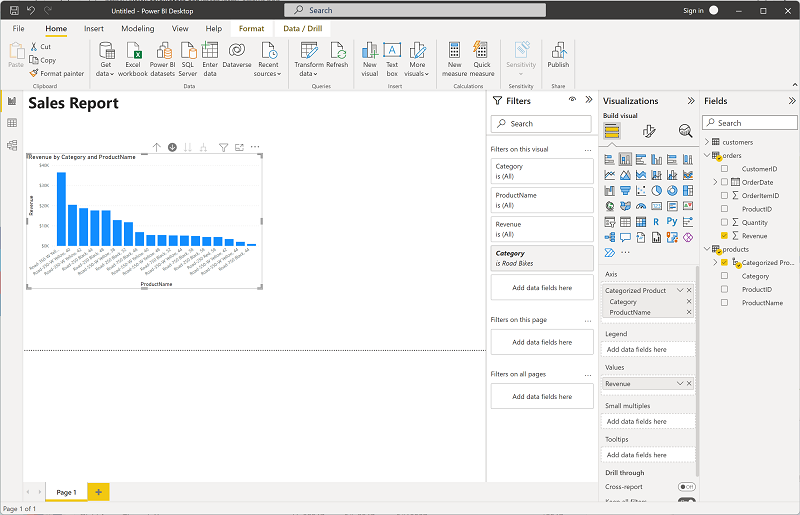
Task: Select the map globe visual
Action: (x=609, y=206)
